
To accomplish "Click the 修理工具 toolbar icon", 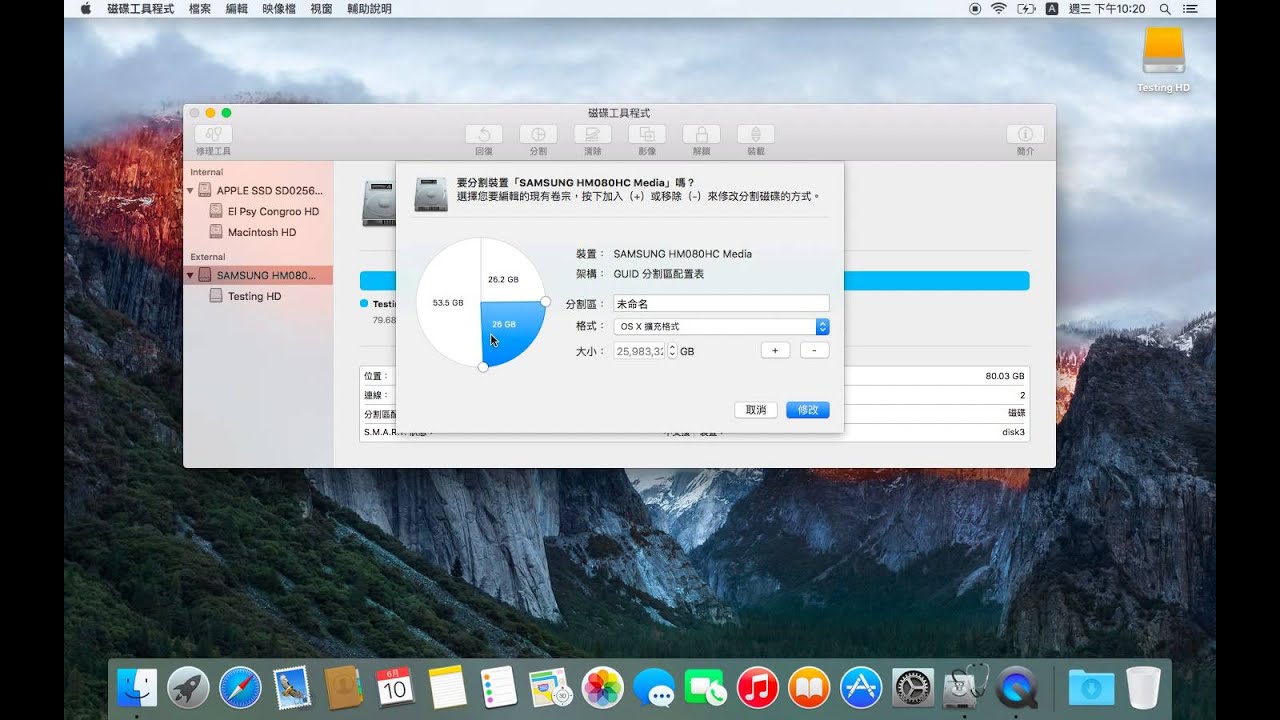I will click(213, 134).
